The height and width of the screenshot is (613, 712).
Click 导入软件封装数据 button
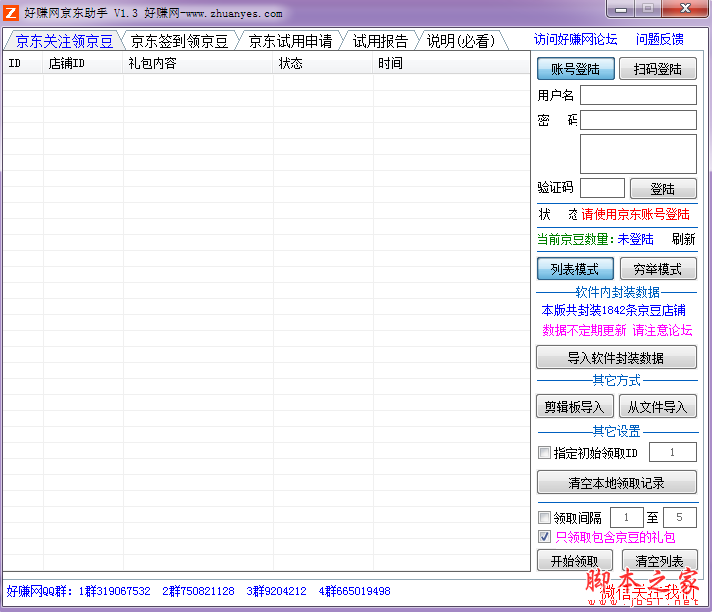616,358
